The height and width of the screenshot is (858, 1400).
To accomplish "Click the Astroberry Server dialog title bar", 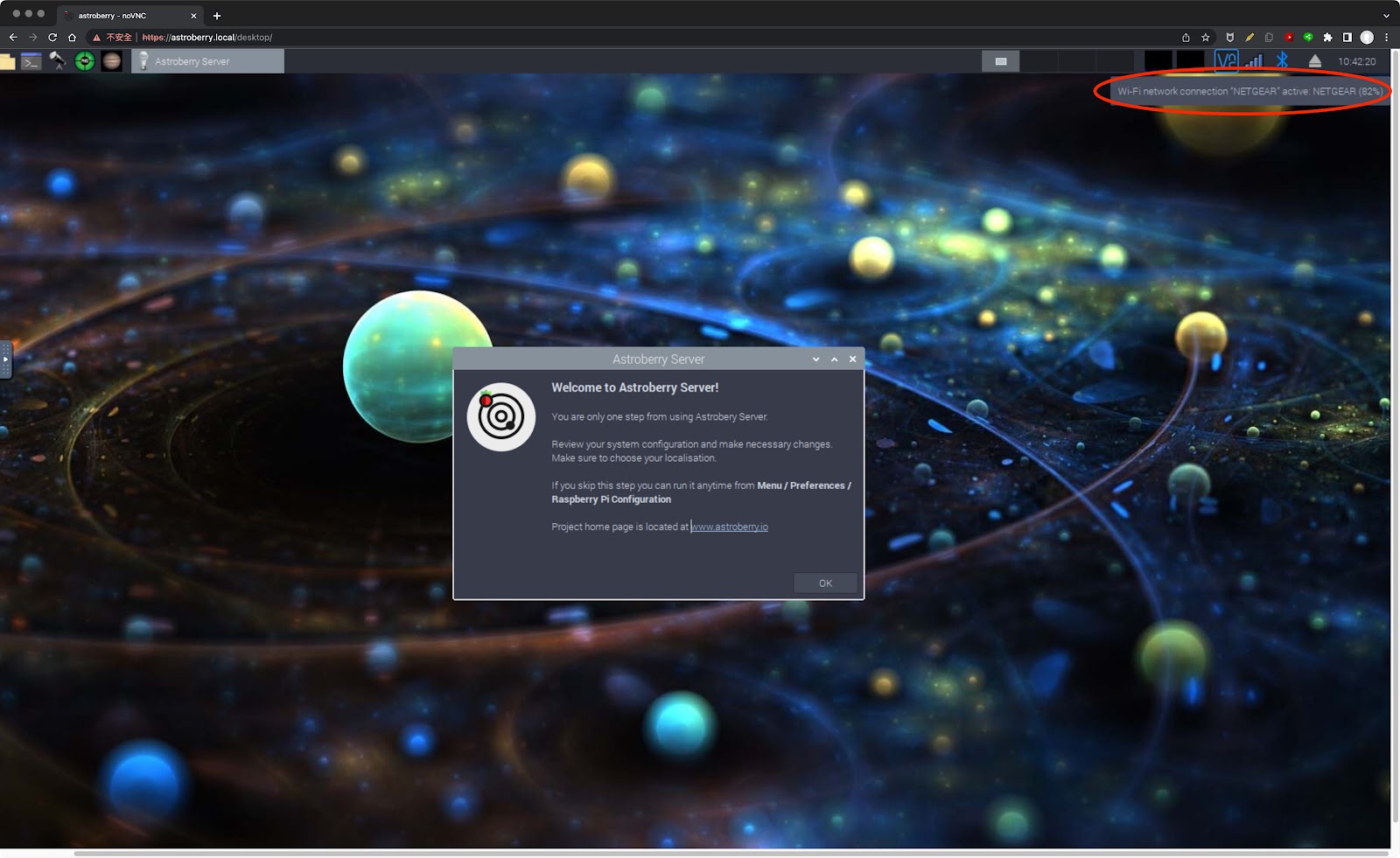I will coord(658,359).
